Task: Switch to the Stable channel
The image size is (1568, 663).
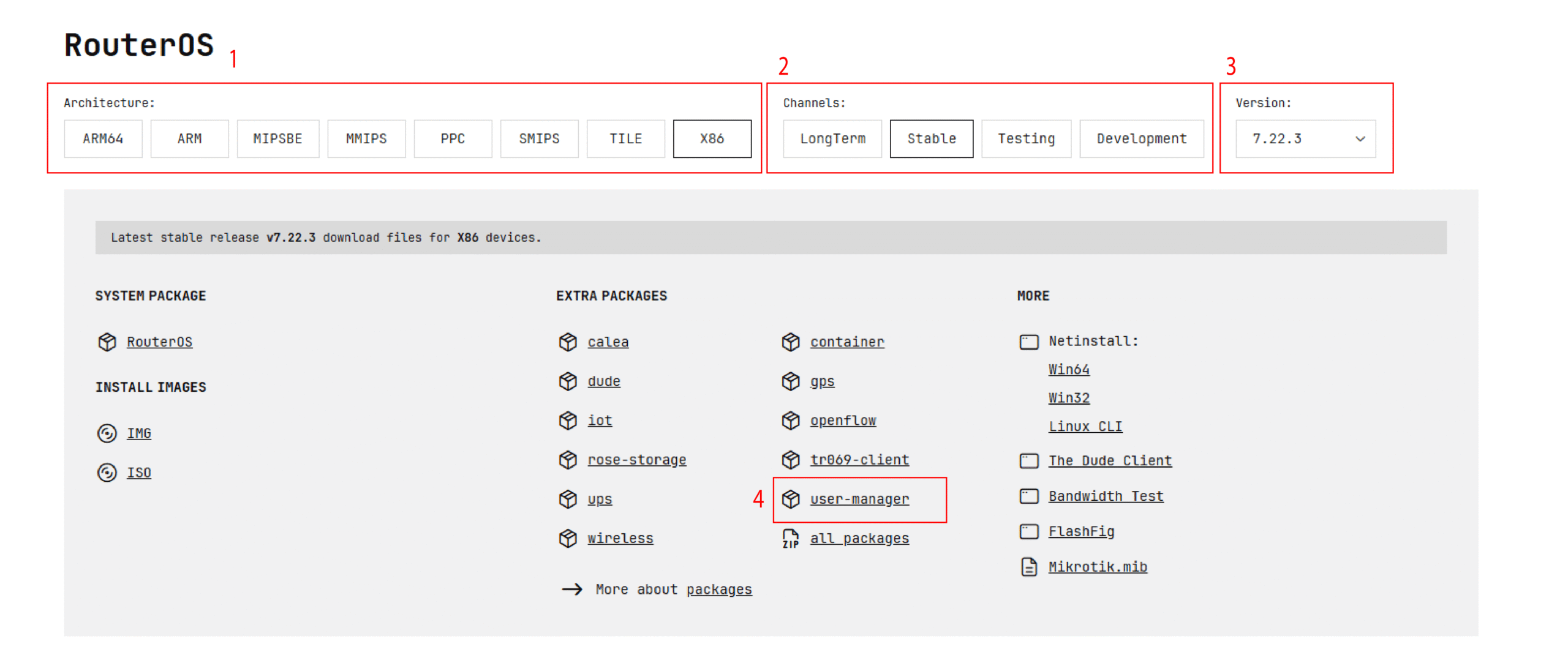Action: [x=931, y=138]
